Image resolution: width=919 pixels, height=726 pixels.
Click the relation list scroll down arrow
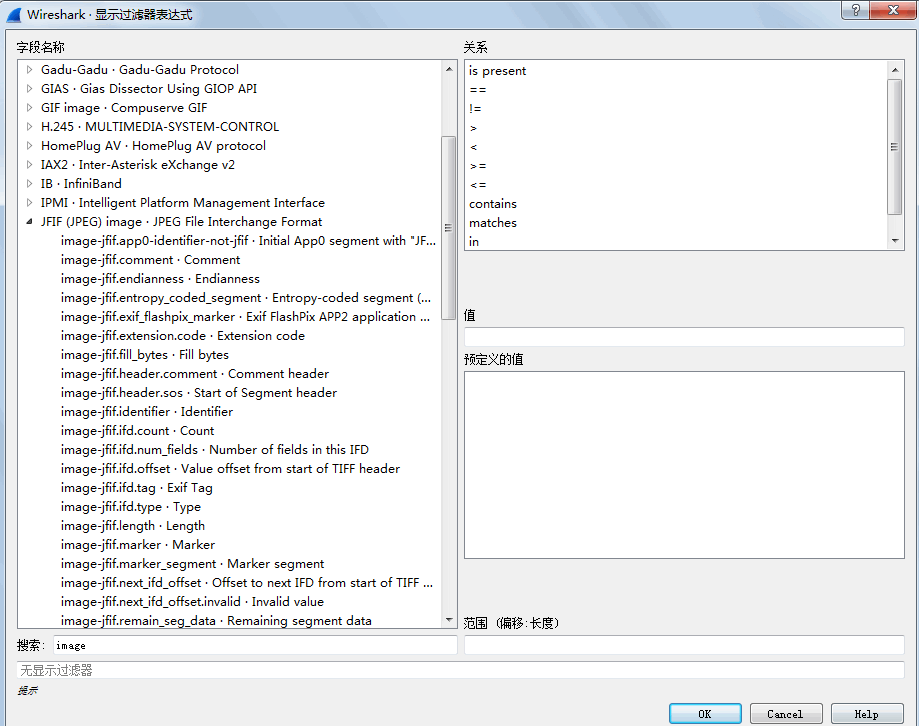pos(894,241)
